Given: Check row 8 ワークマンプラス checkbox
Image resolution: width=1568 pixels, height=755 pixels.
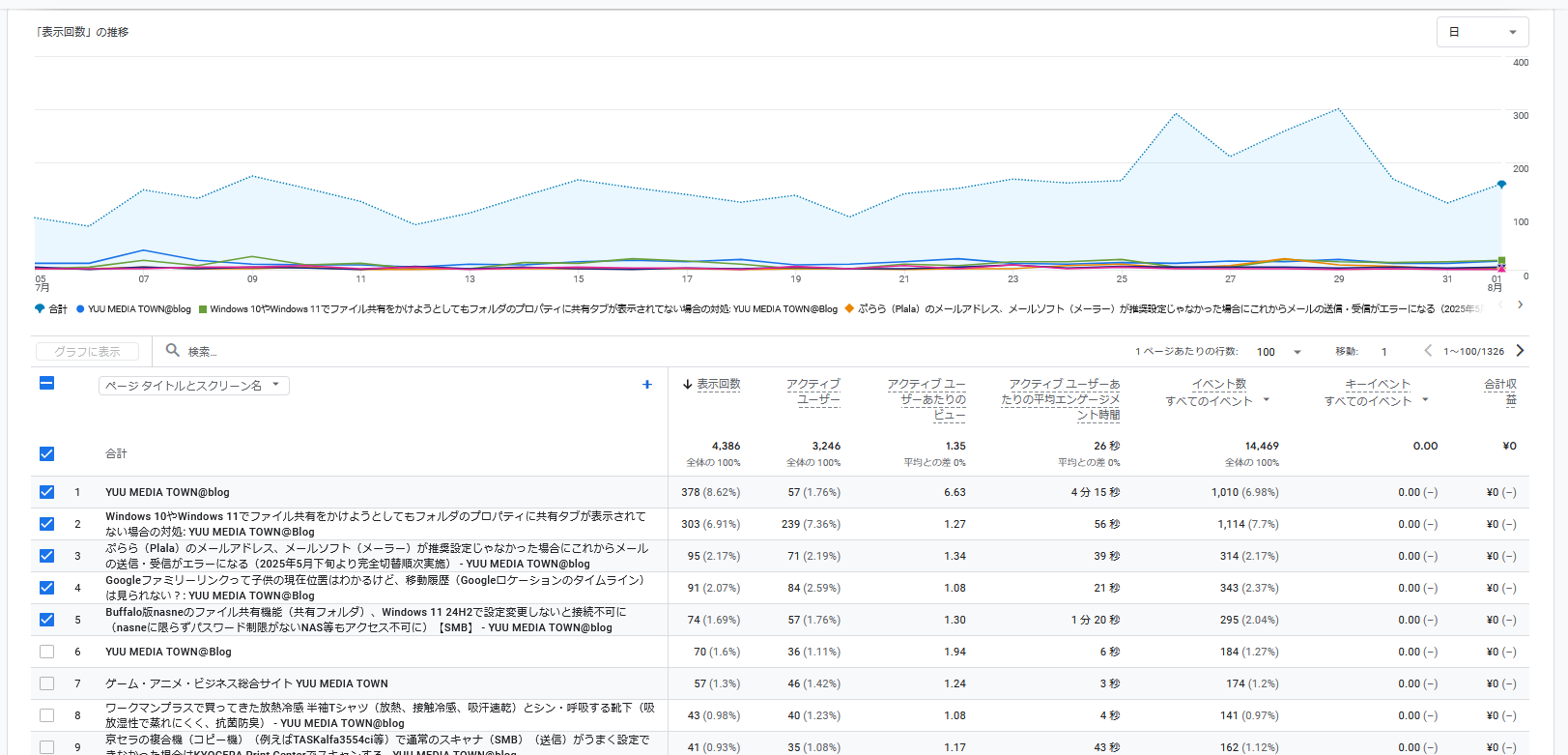Looking at the screenshot, I should click(46, 715).
